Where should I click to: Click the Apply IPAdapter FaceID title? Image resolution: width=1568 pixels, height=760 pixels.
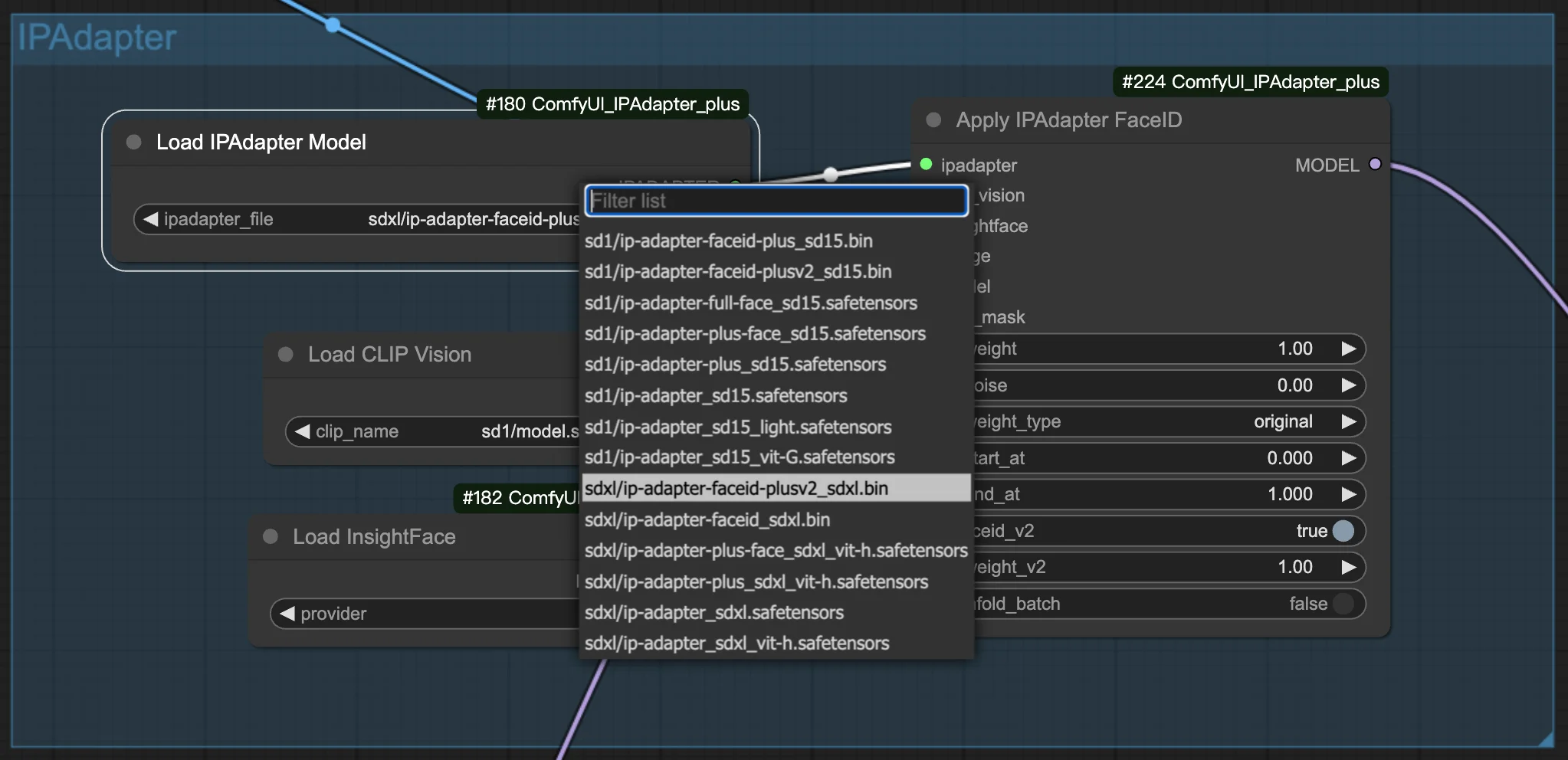[x=1069, y=120]
